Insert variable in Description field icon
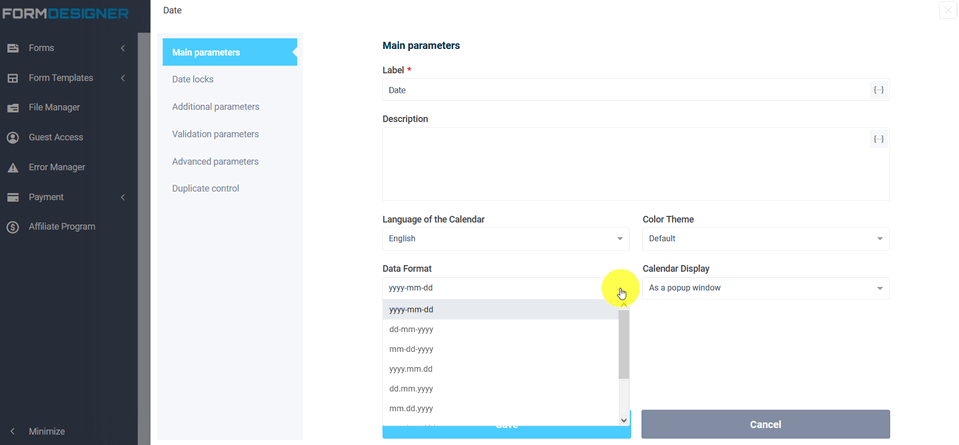 coord(878,139)
